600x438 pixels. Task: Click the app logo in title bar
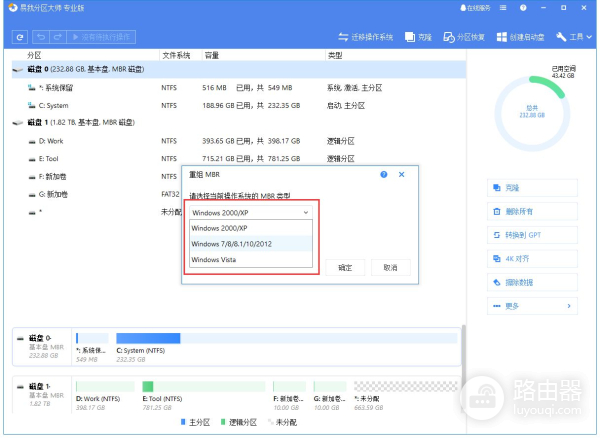click(x=13, y=8)
